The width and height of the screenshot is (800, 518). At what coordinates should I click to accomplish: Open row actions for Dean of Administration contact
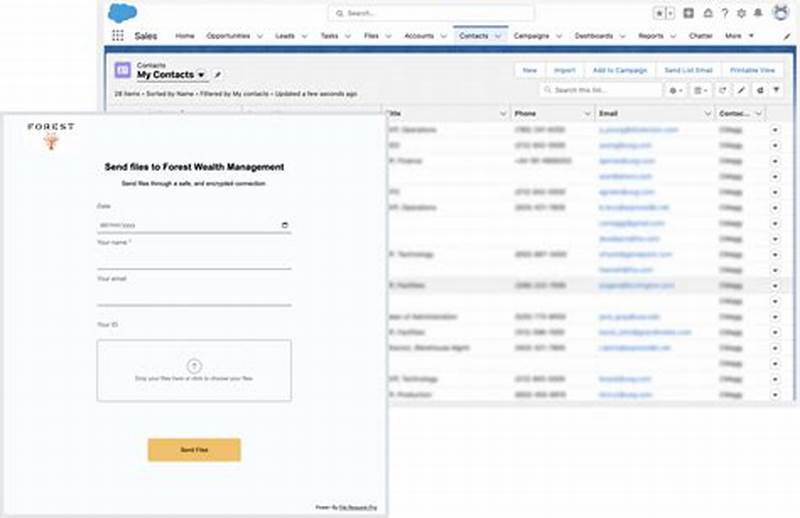point(775,317)
